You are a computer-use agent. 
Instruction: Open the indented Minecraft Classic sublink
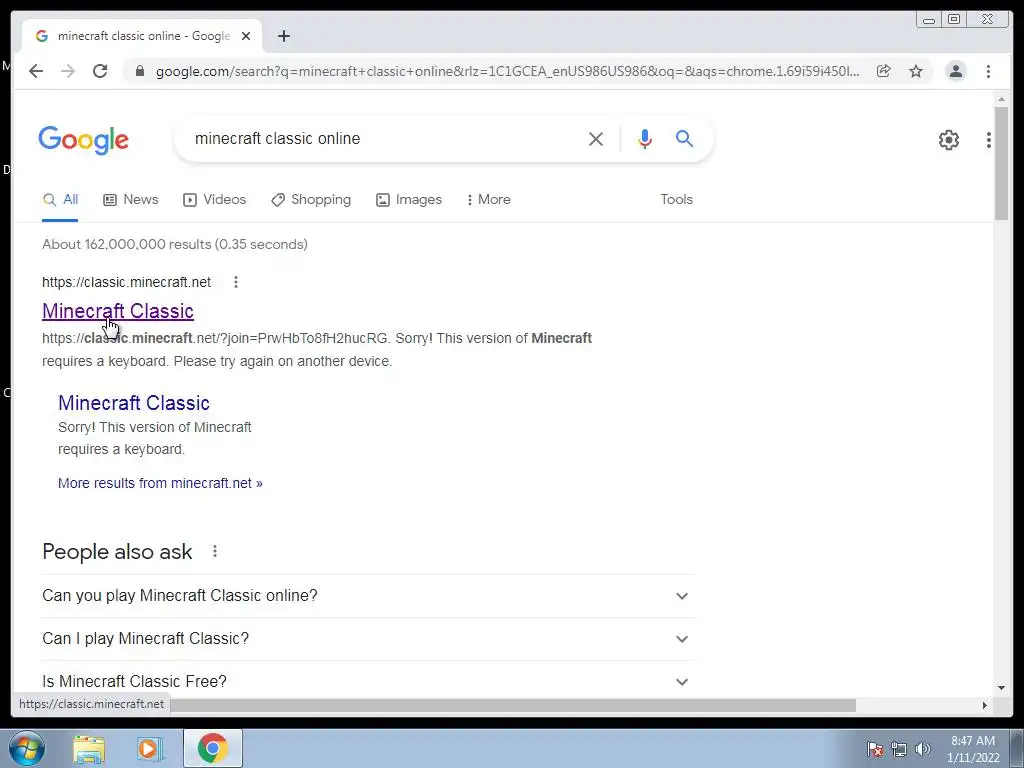[134, 403]
